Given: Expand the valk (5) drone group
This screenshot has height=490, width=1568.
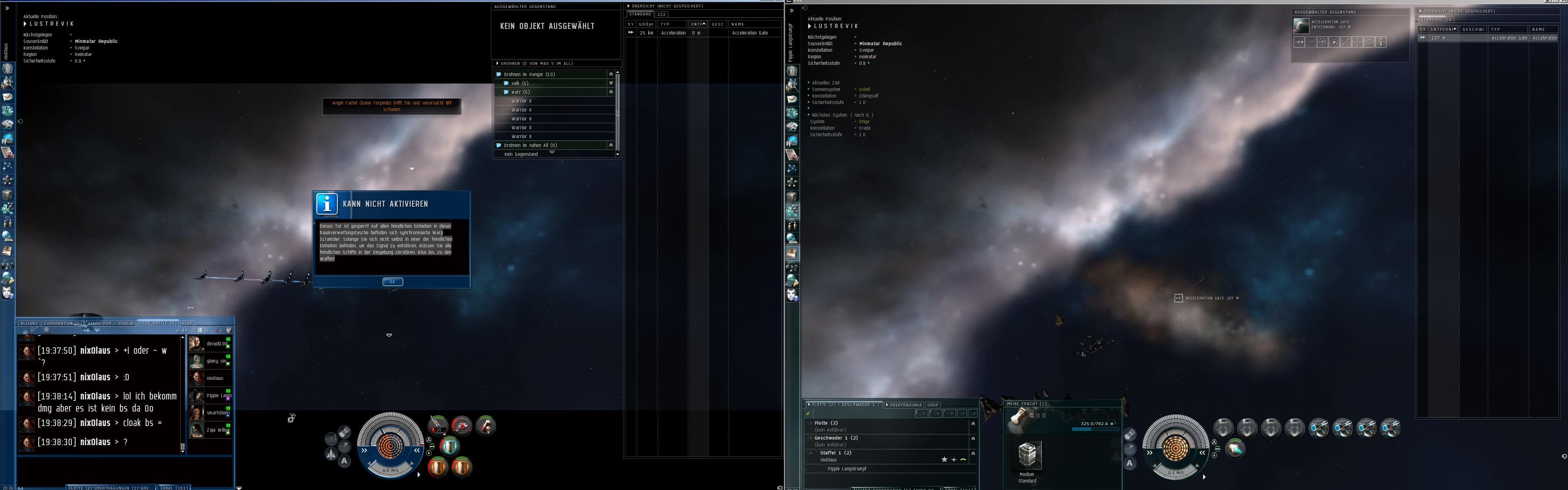Looking at the screenshot, I should click(610, 83).
